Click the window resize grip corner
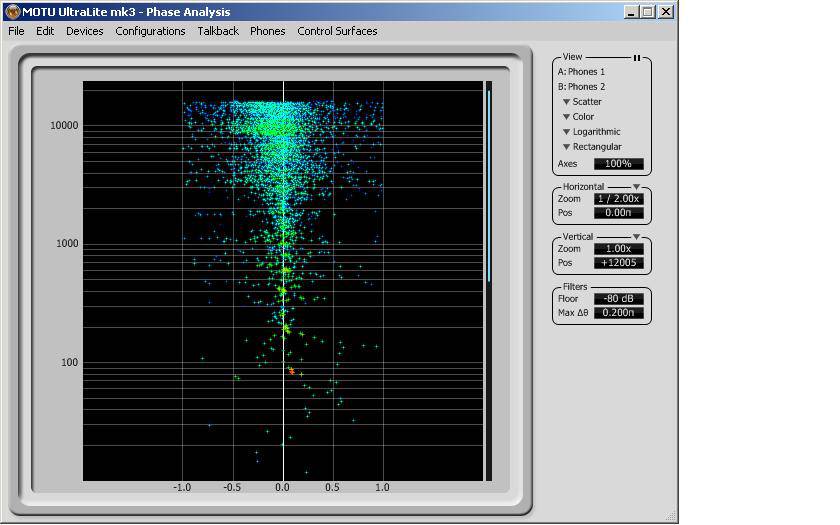Viewport: 840px width, 525px height. (671, 516)
